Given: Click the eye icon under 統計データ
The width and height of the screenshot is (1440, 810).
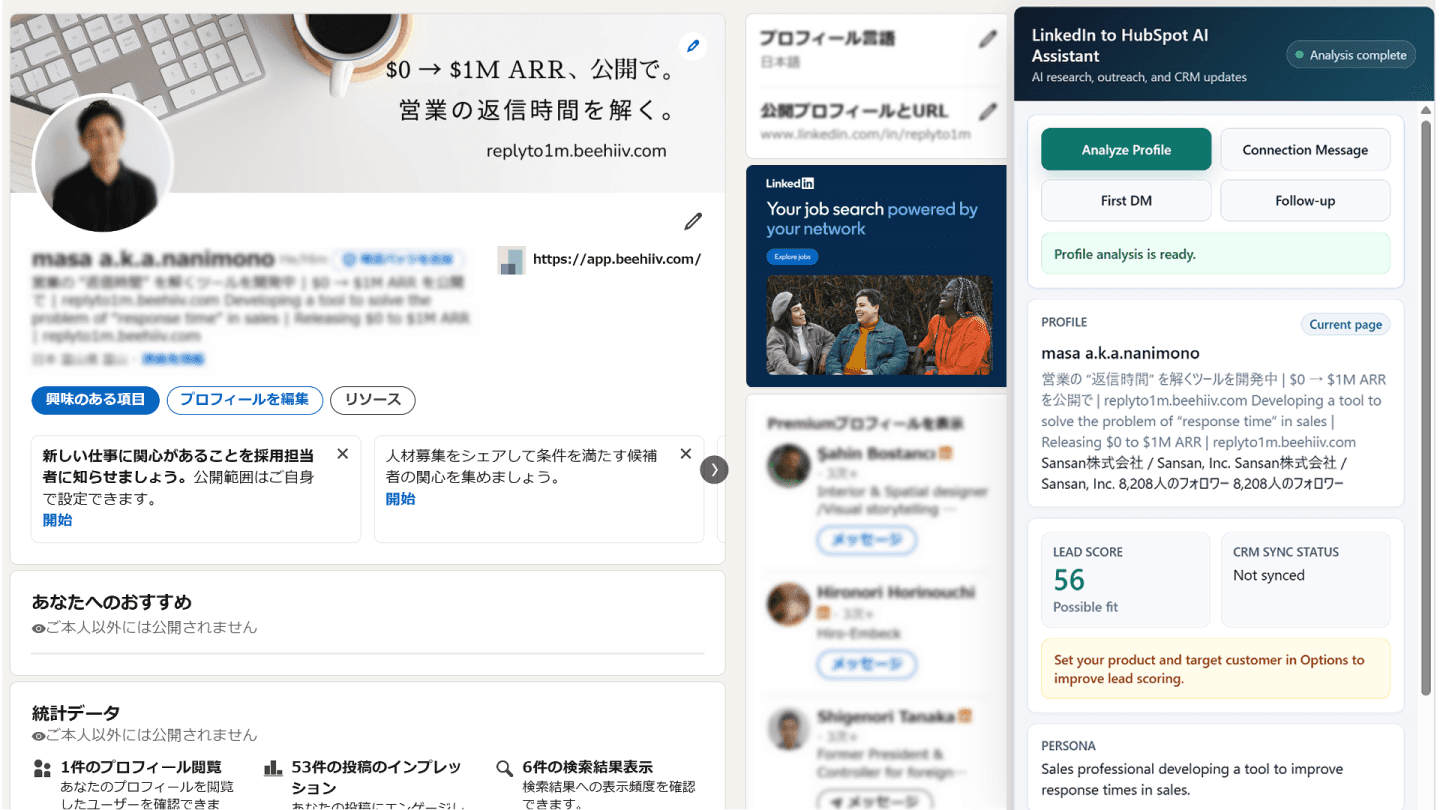Looking at the screenshot, I should (38, 736).
